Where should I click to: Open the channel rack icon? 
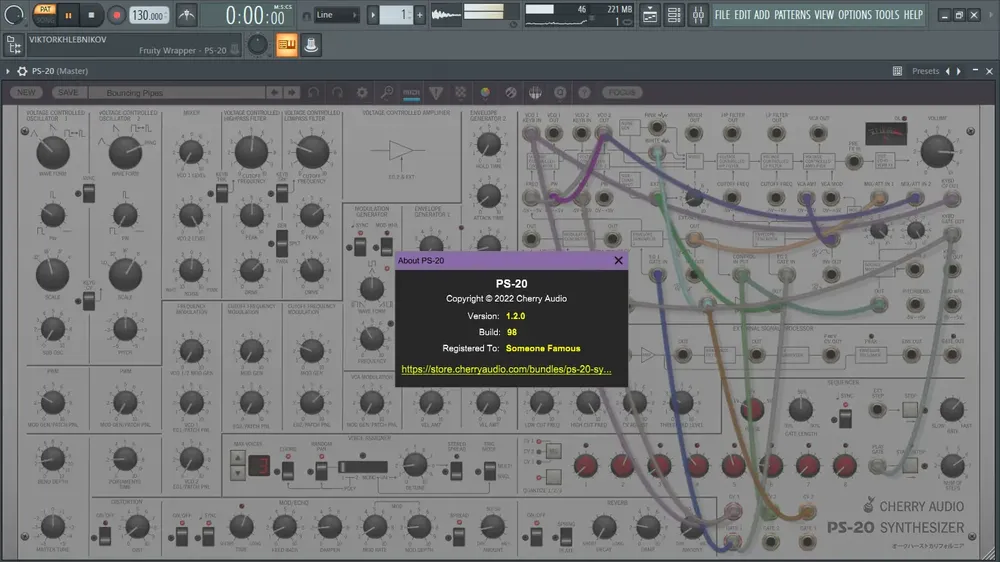click(x=674, y=15)
